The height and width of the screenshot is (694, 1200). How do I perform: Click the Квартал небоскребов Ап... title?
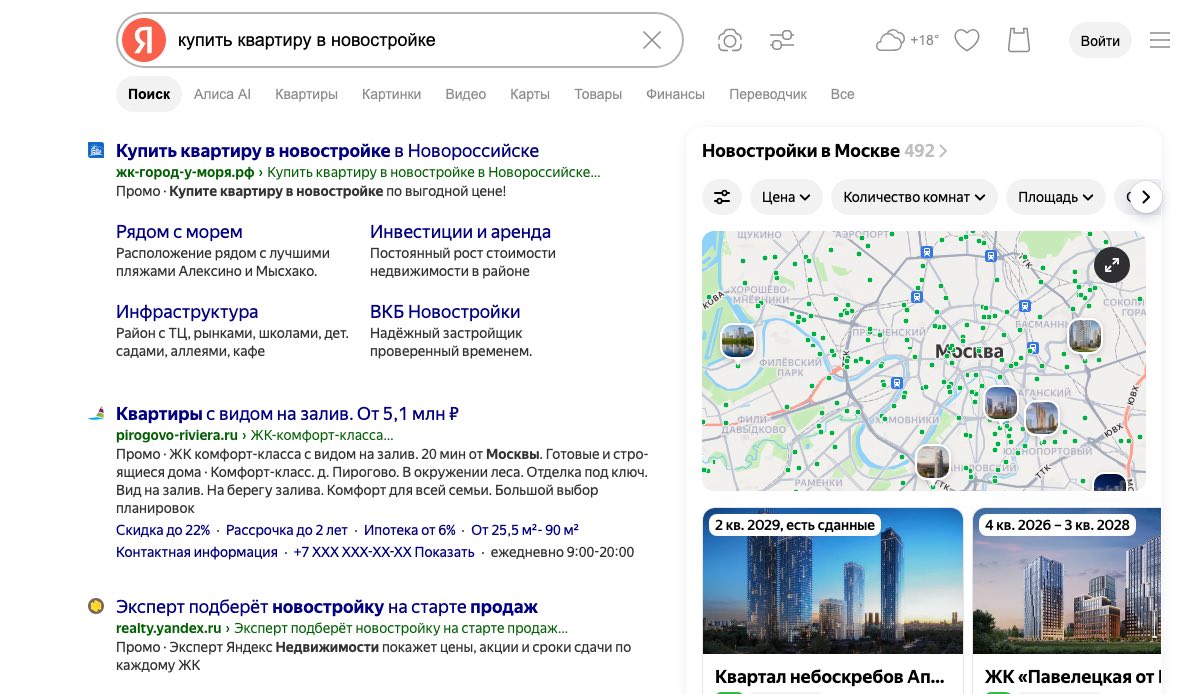pos(832,677)
